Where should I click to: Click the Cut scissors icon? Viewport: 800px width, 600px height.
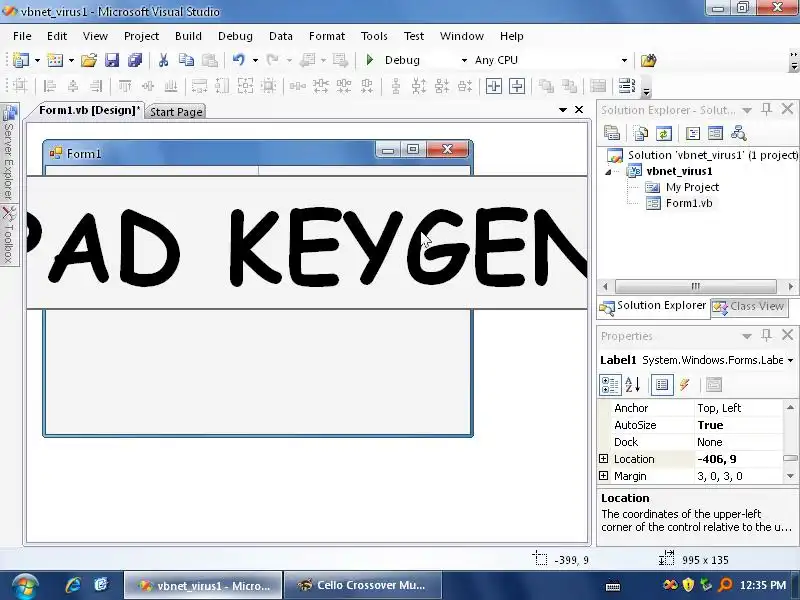[x=163, y=60]
